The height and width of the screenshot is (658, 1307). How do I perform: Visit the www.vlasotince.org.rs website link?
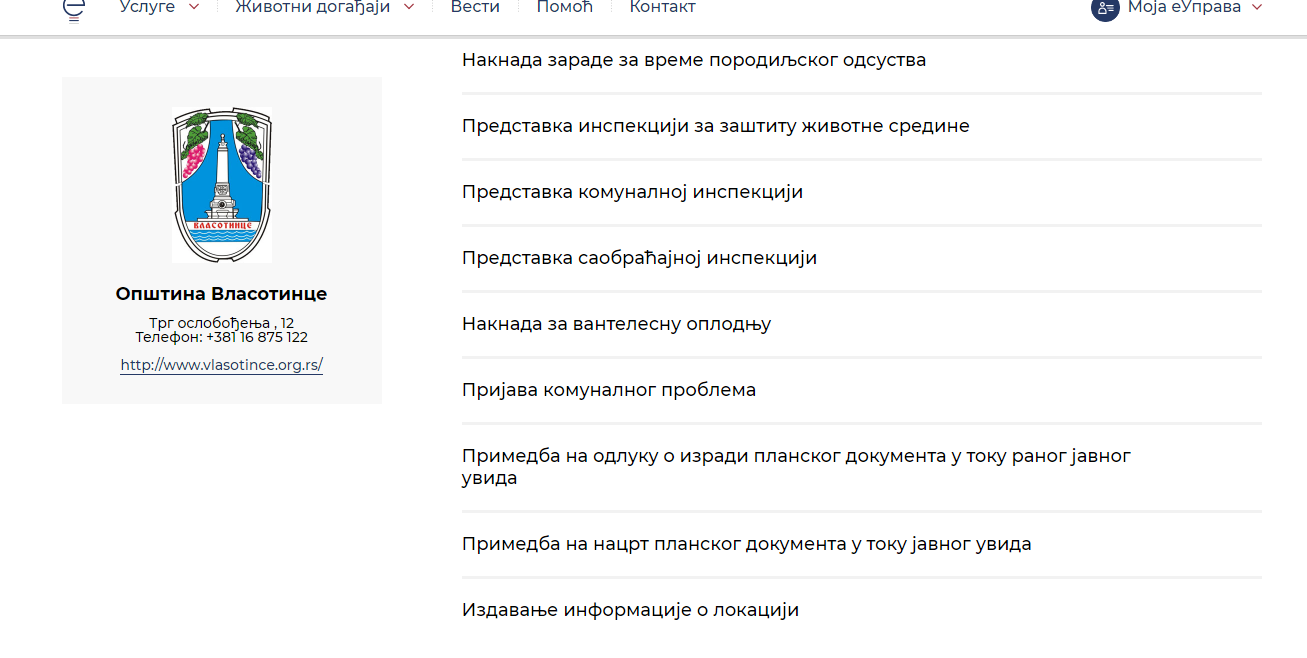pyautogui.click(x=222, y=365)
